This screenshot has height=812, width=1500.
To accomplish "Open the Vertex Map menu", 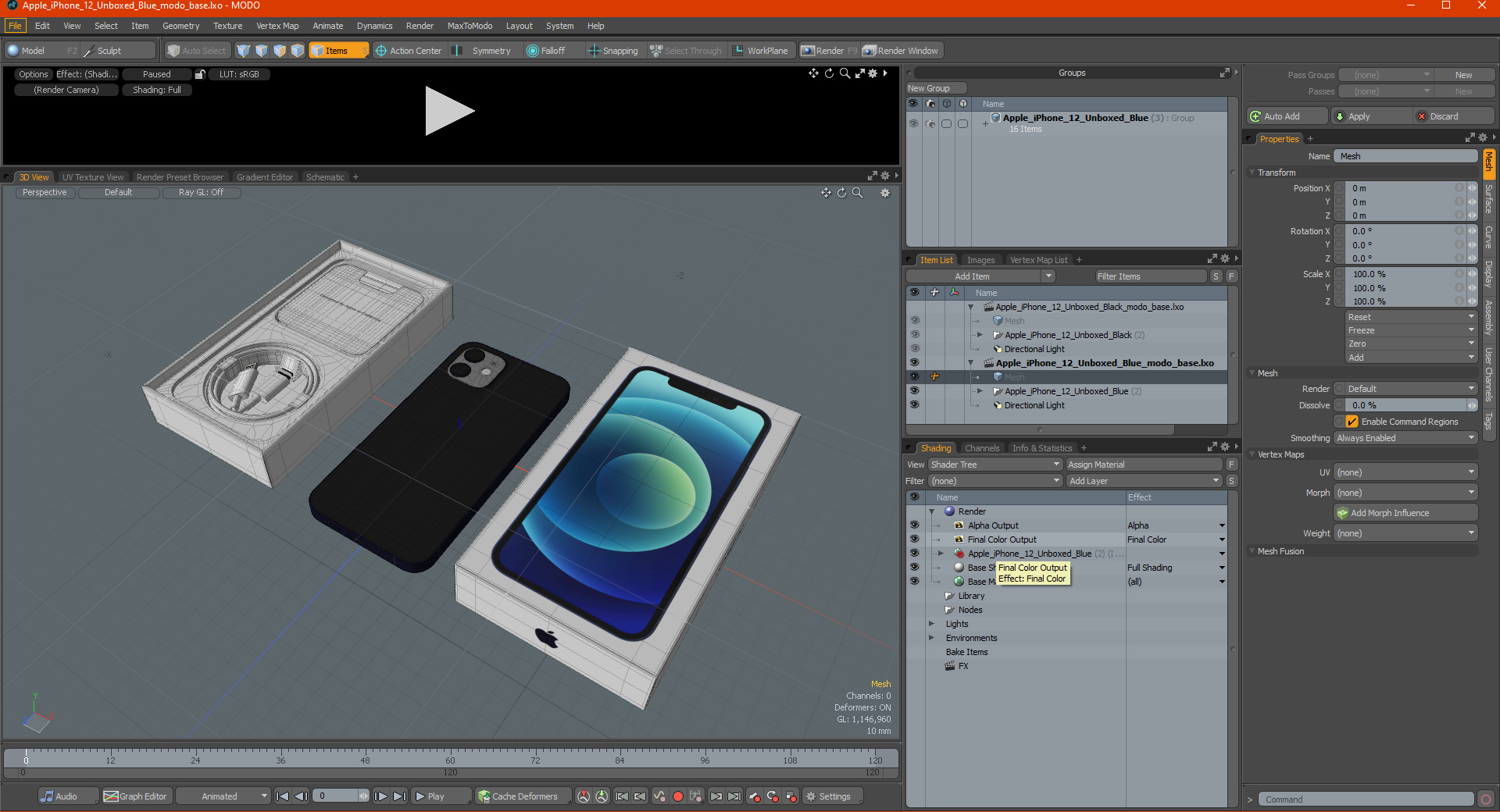I will tap(277, 26).
